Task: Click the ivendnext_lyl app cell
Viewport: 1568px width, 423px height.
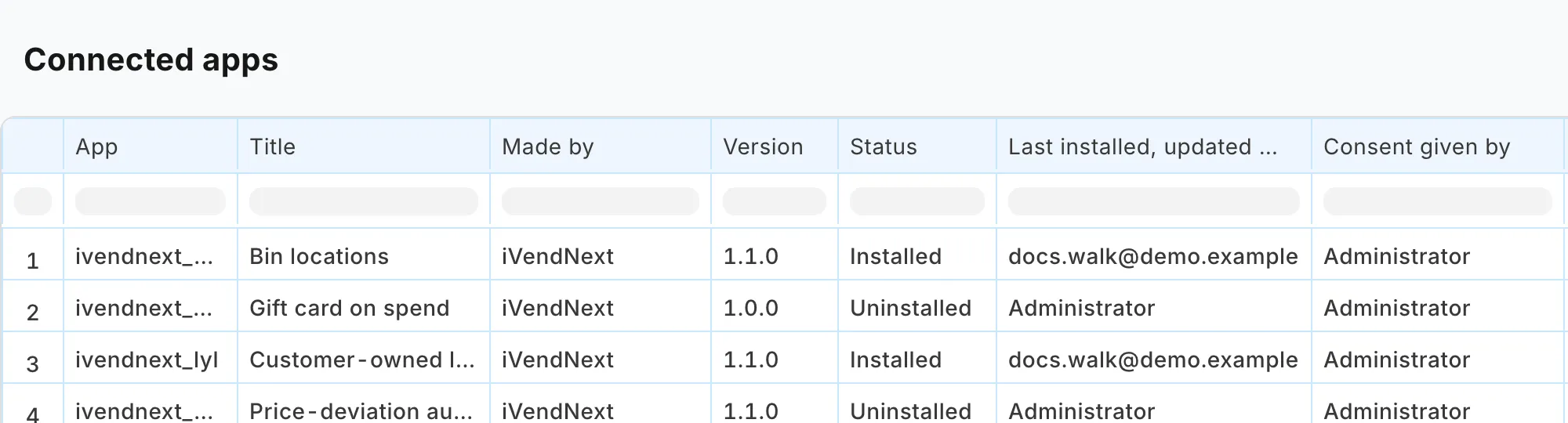Action: pyautogui.click(x=150, y=360)
